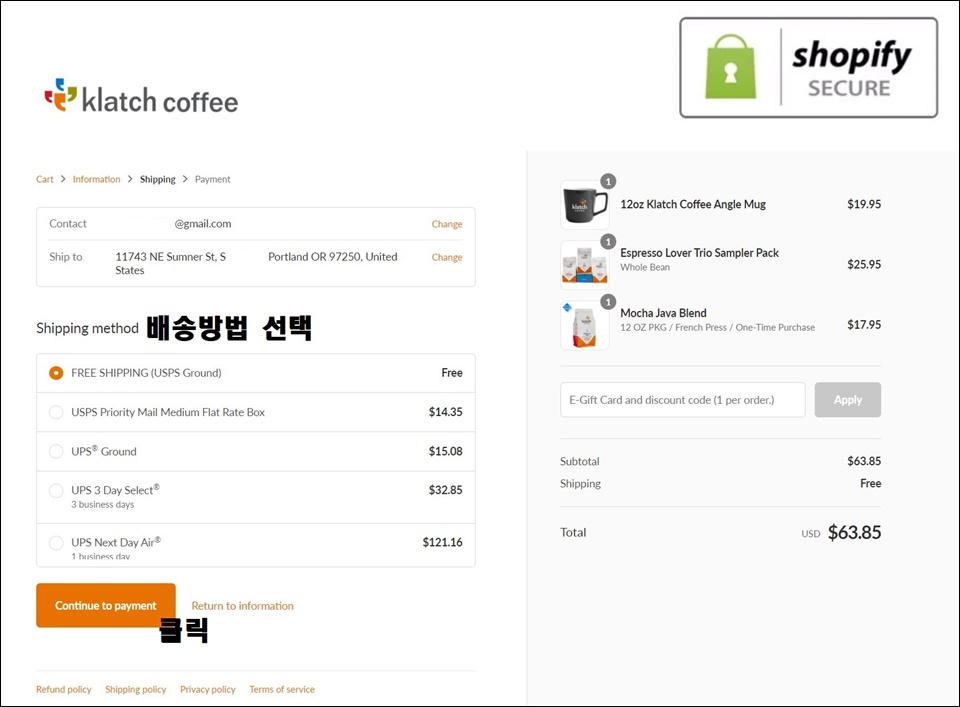Image resolution: width=960 pixels, height=707 pixels.
Task: Click the '3 business days' delivery note
Action: click(102, 504)
